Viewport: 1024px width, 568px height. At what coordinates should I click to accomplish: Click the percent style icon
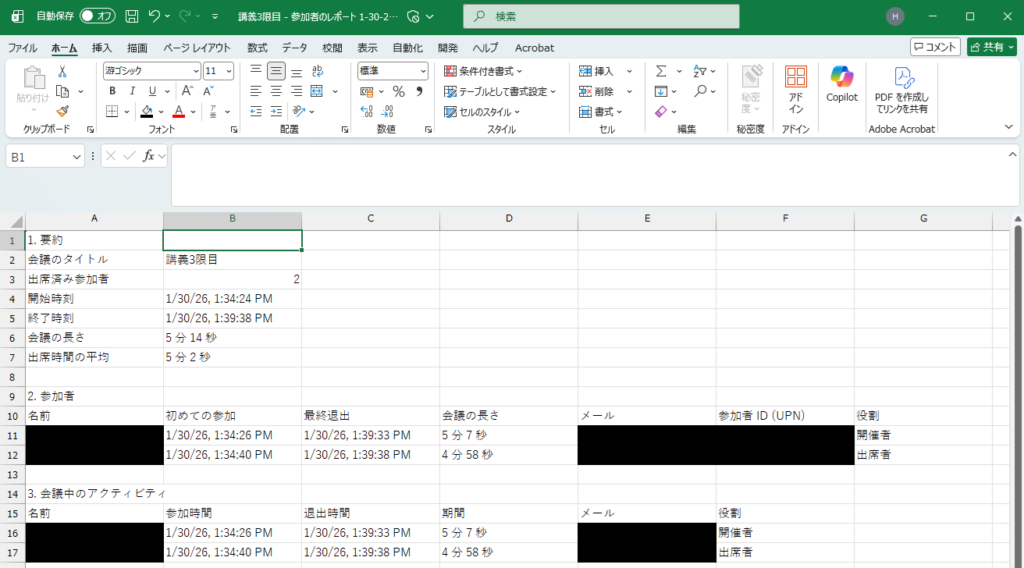click(398, 91)
